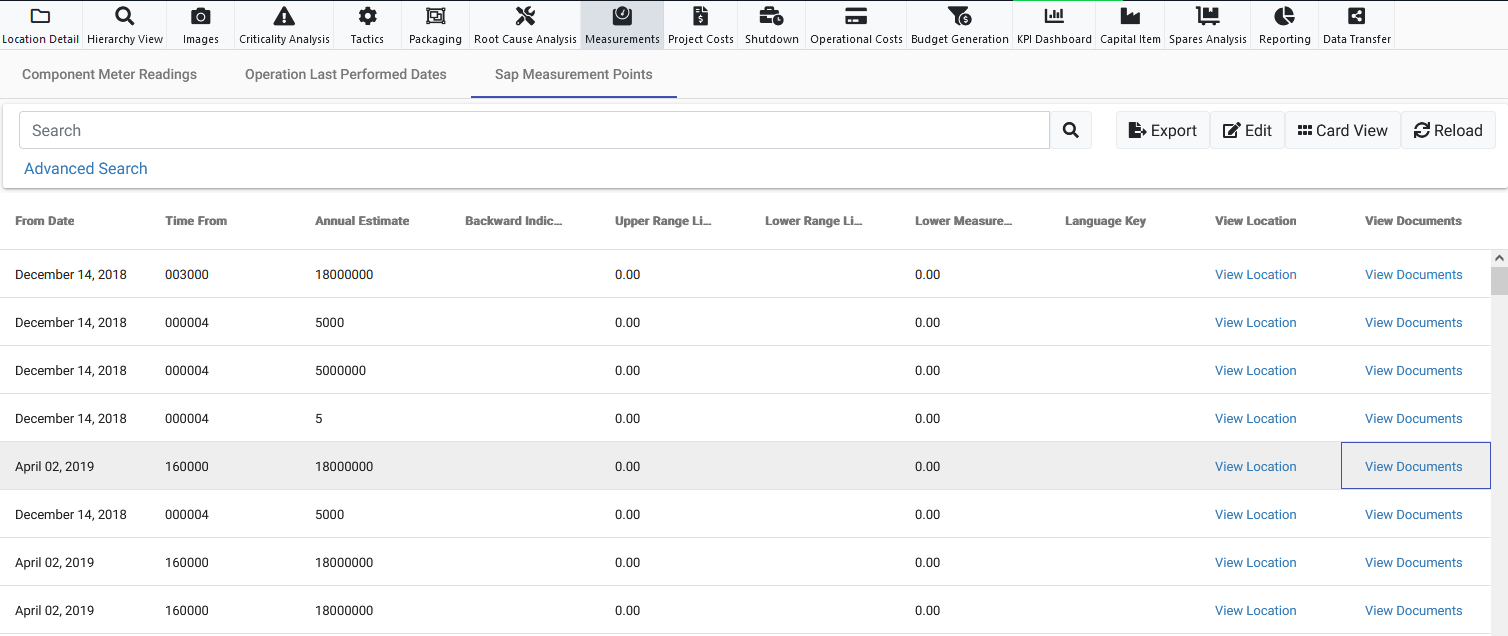
Task: Open Shutdown briefcase icon
Action: (772, 16)
